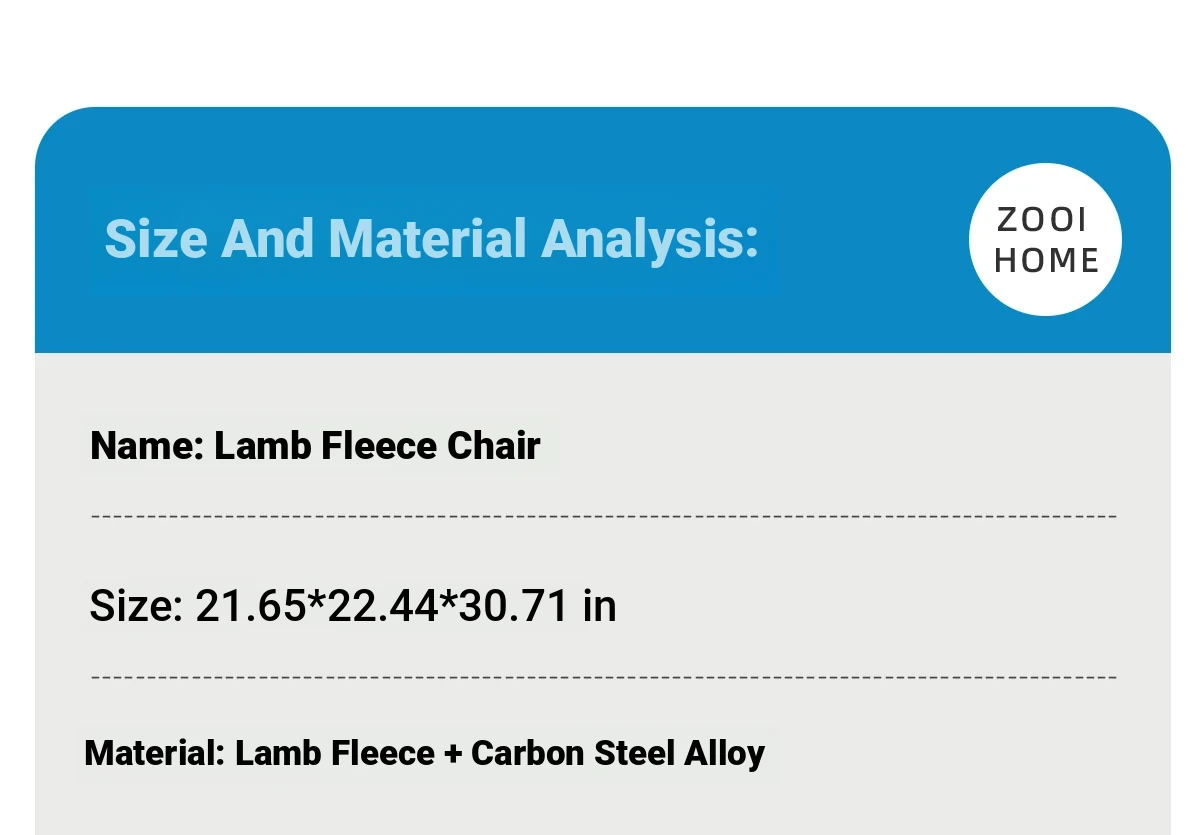The height and width of the screenshot is (835, 1200).
Task: Select the 21.65*22.44*30.71 in dimensions
Action: [x=405, y=606]
